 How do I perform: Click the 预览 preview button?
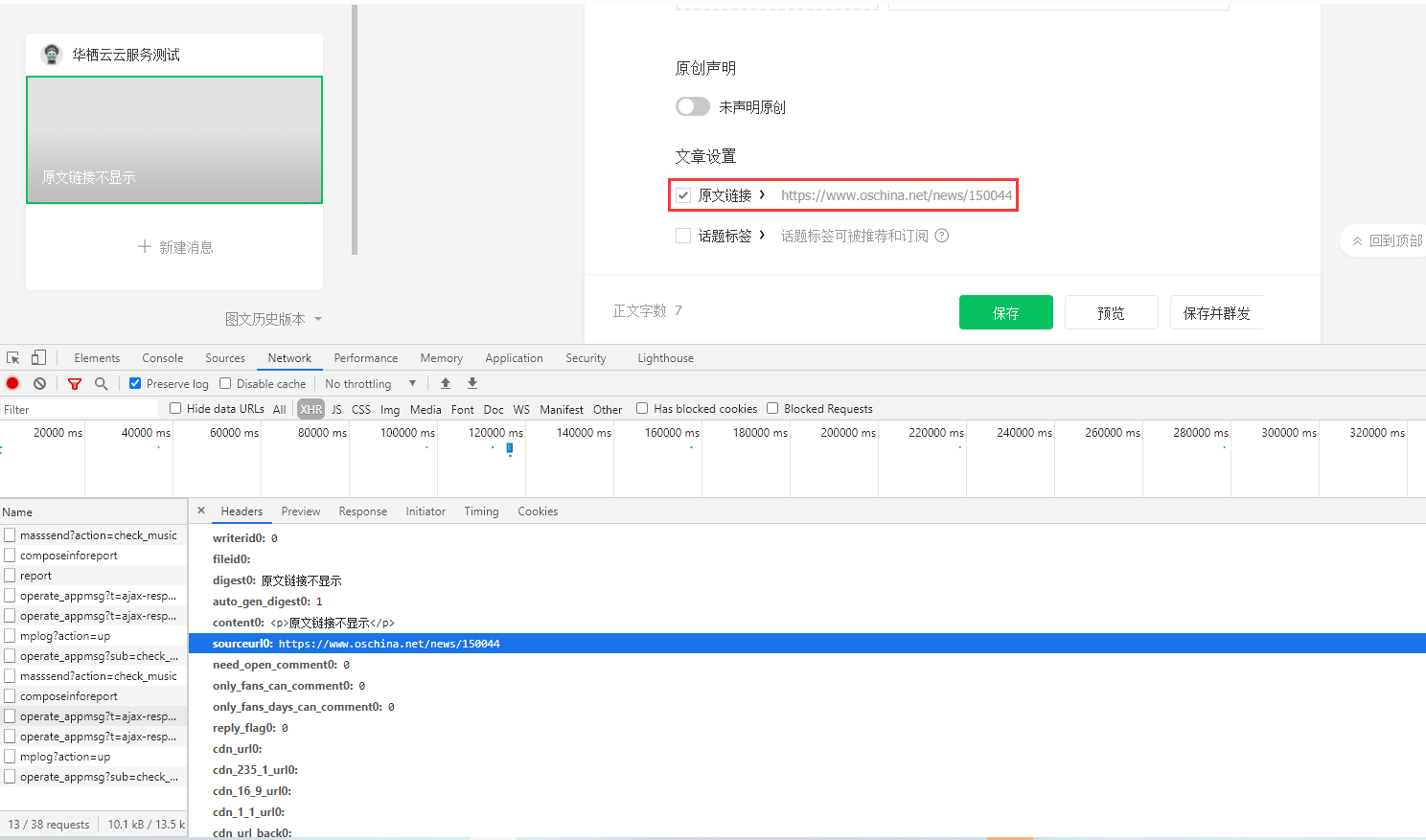[x=1111, y=313]
